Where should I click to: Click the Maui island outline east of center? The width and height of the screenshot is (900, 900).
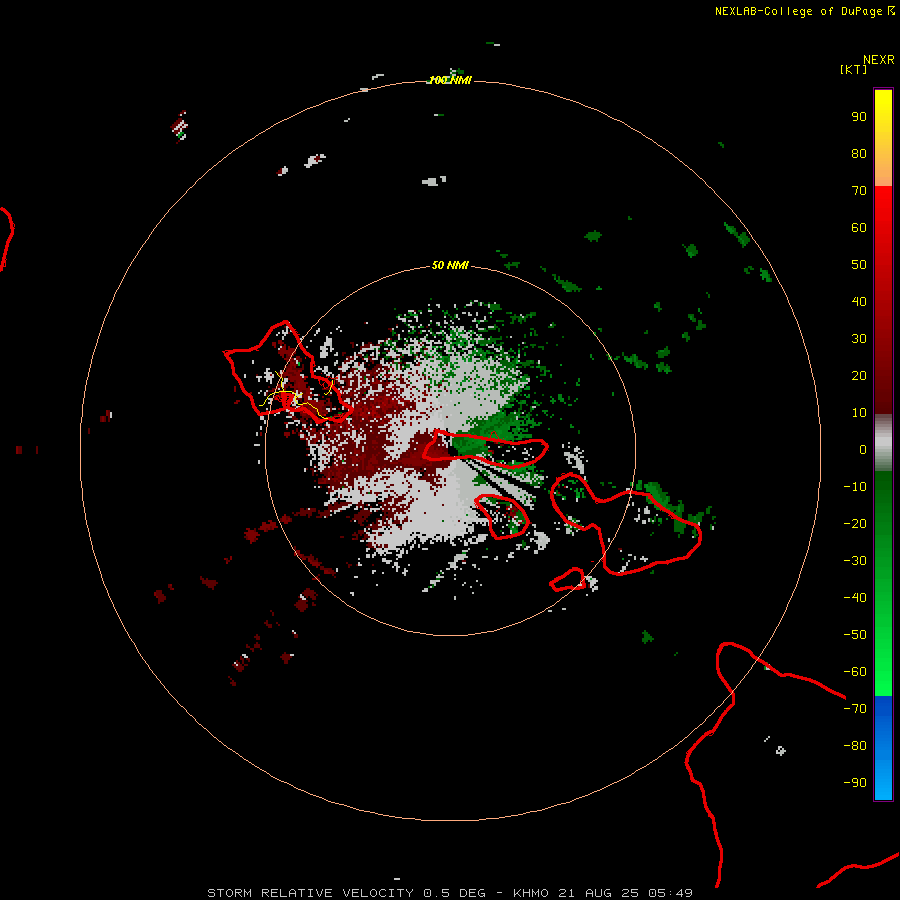click(626, 525)
